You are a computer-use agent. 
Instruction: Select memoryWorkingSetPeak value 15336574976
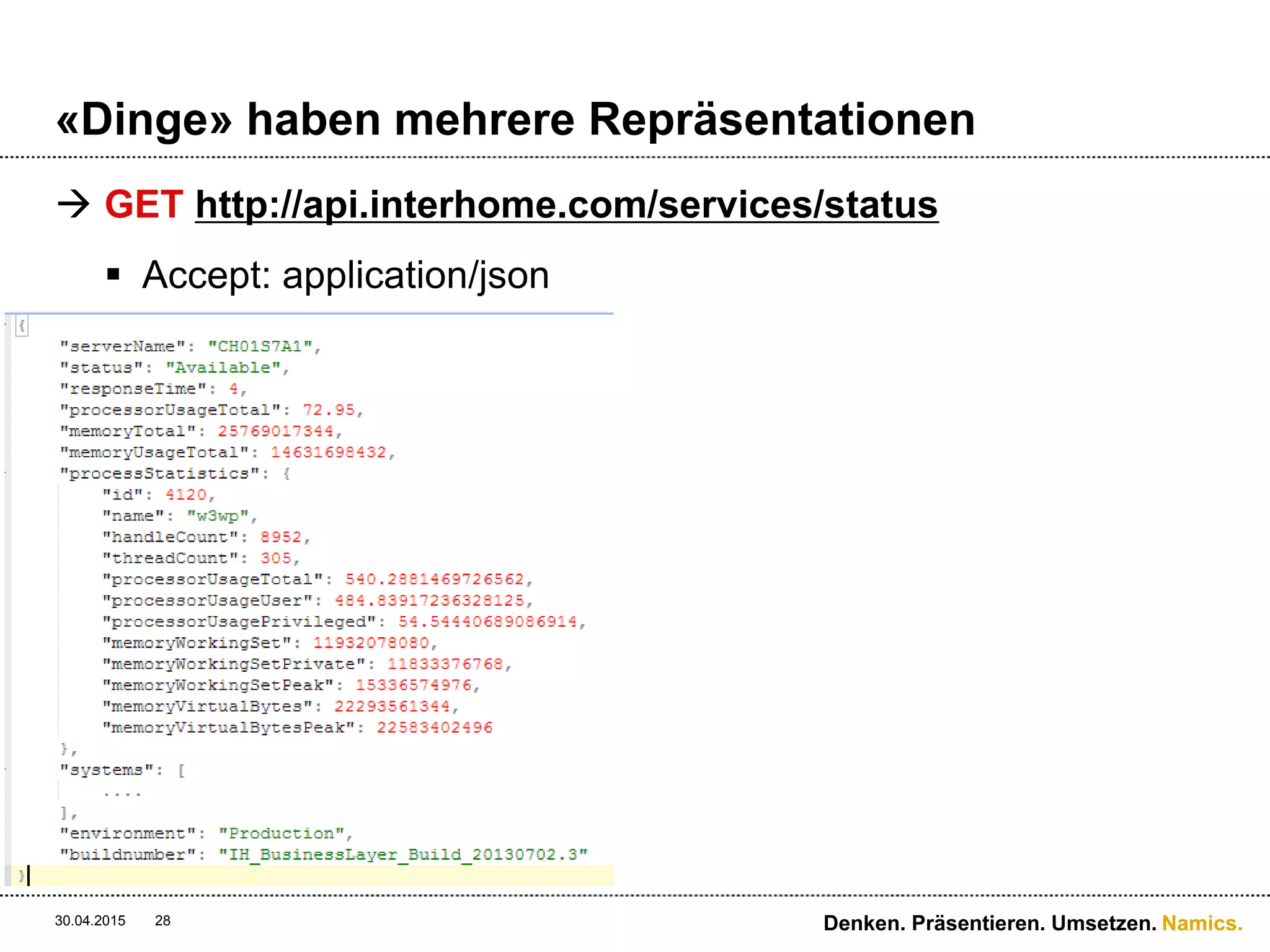click(x=414, y=685)
